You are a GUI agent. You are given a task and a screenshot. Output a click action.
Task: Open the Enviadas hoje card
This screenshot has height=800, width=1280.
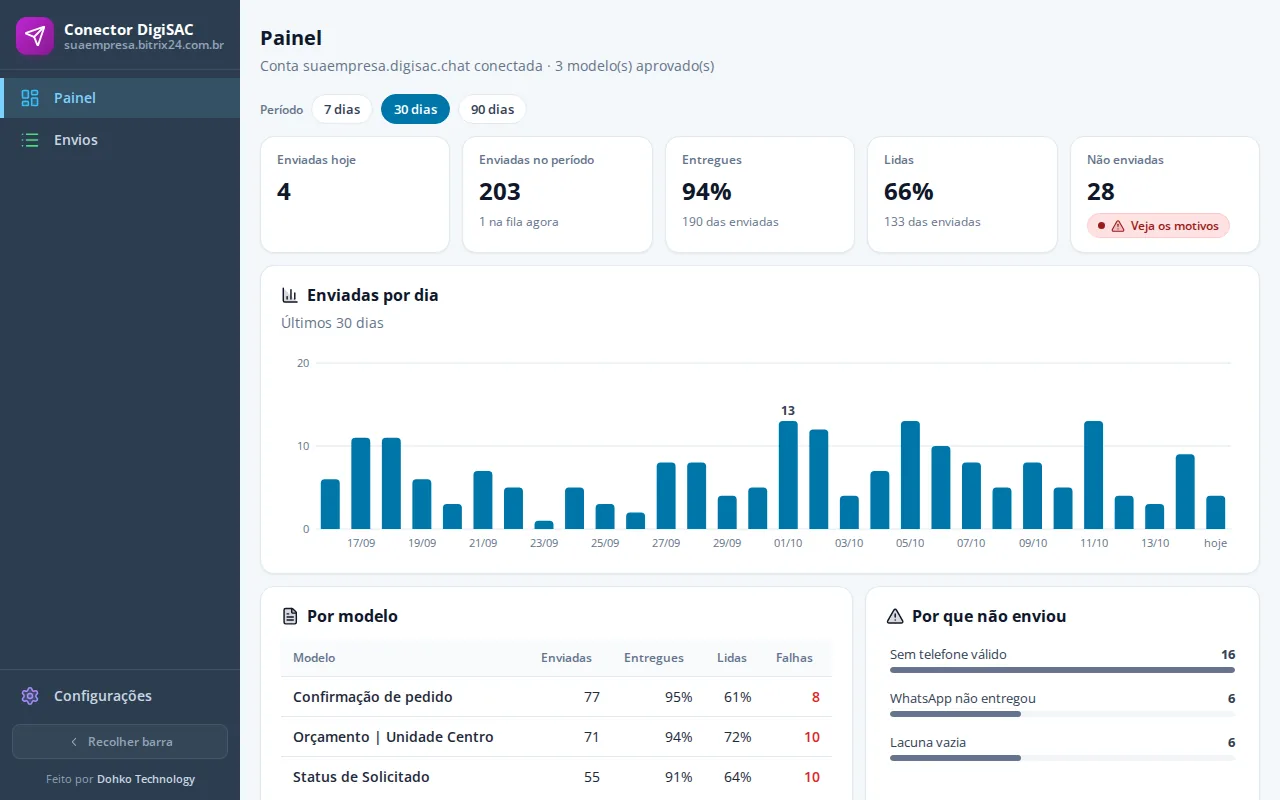pos(355,194)
